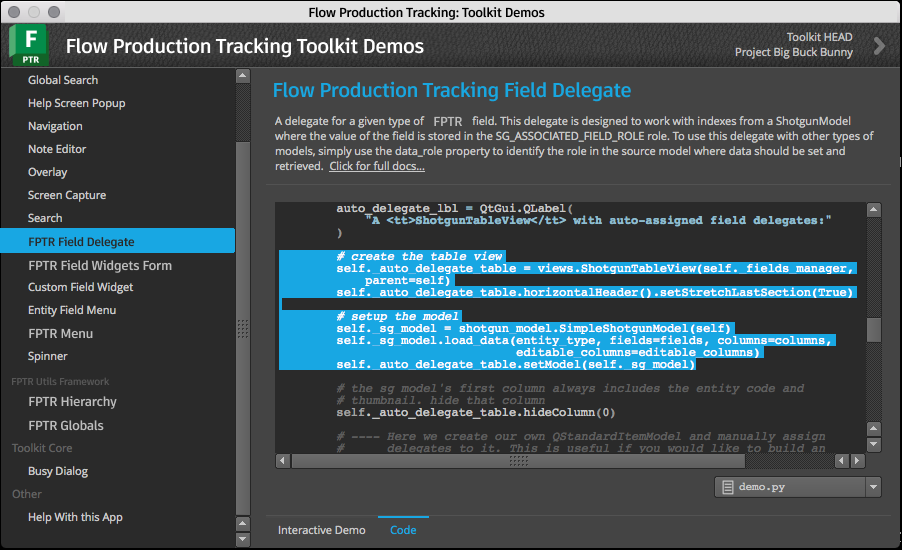Open the demo.py file dropdown arrow
The width and height of the screenshot is (902, 550).
(x=873, y=487)
